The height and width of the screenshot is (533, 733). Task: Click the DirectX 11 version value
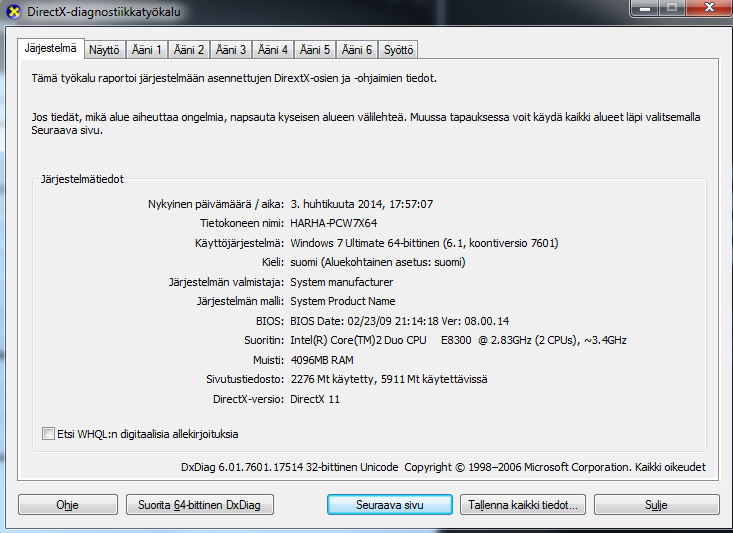pyautogui.click(x=315, y=399)
